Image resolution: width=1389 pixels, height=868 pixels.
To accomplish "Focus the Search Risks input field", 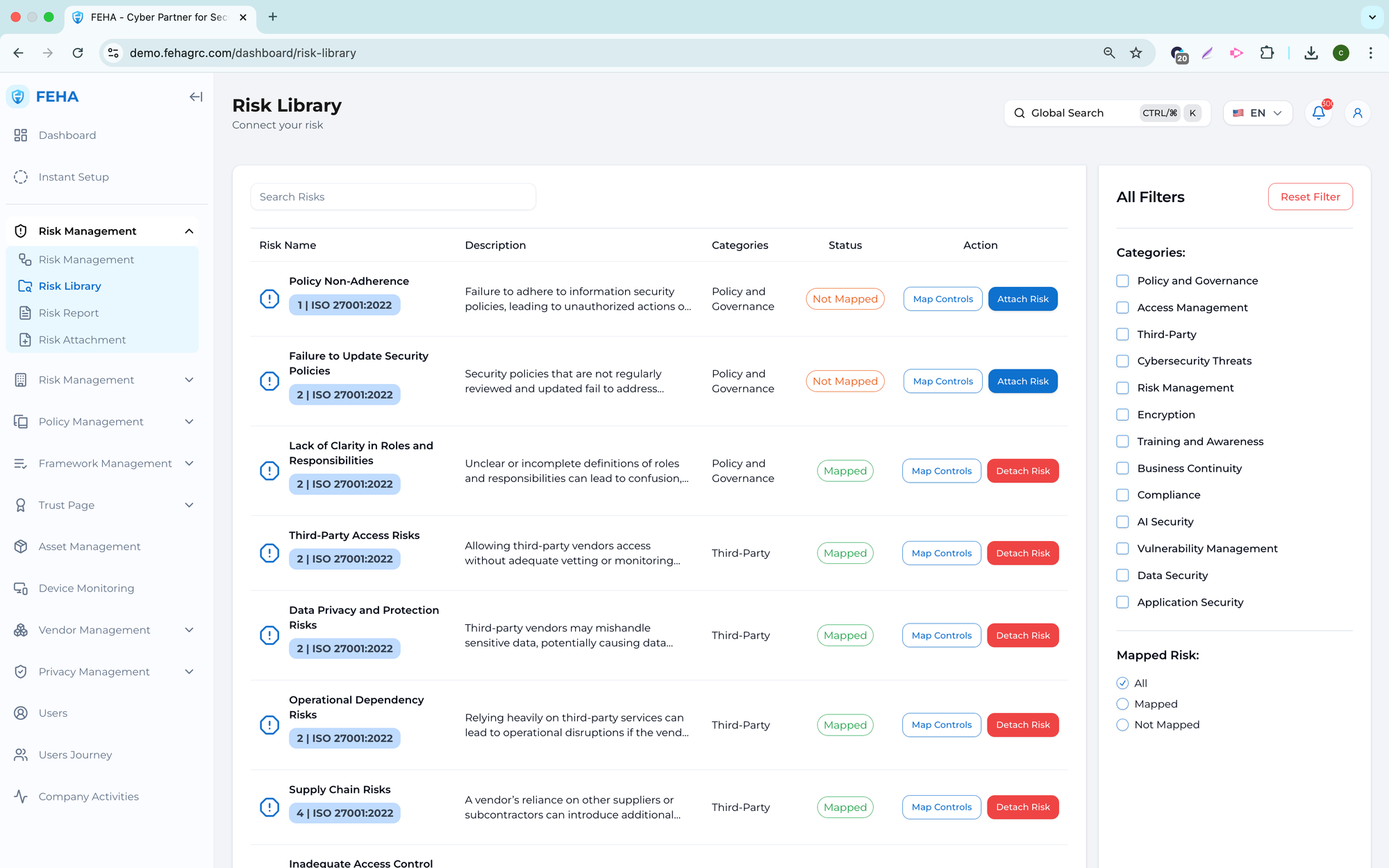I will (x=393, y=197).
